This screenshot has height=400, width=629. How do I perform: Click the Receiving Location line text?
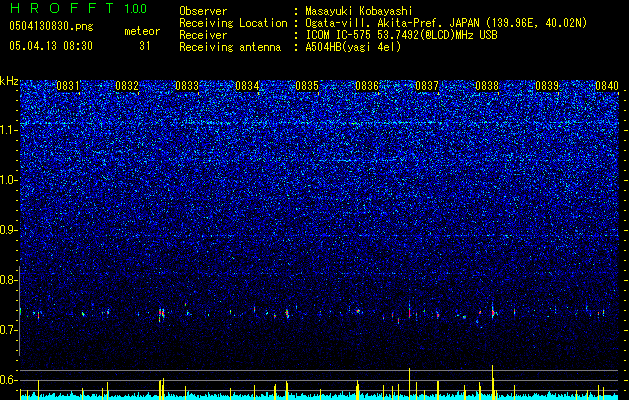coord(446,23)
